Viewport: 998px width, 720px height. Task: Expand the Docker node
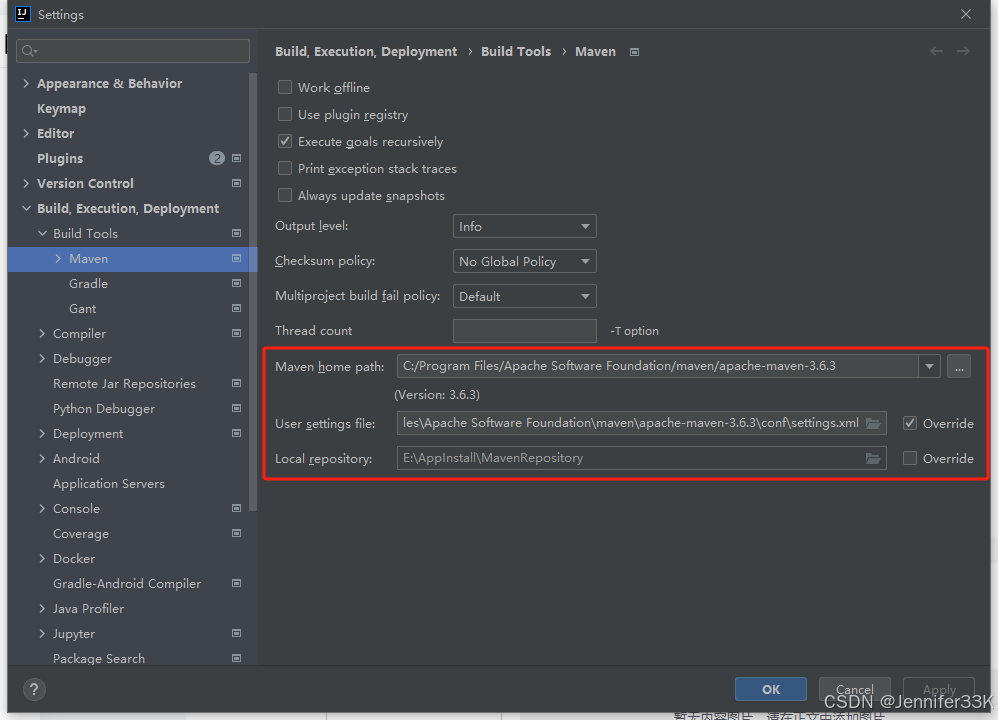42,558
